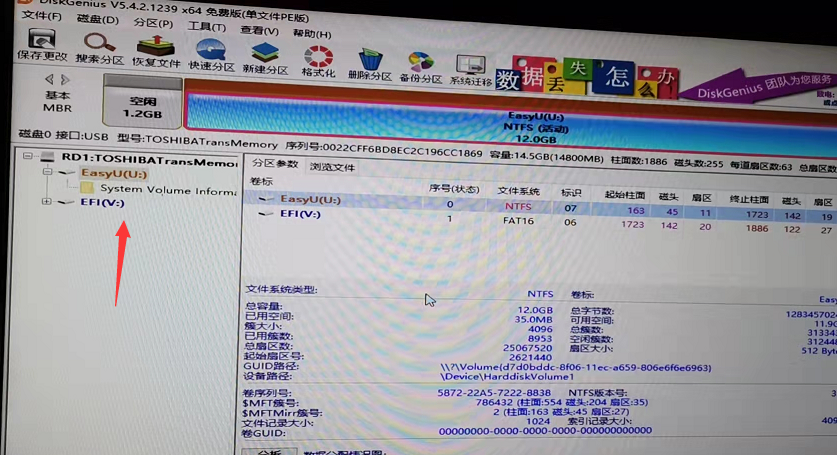Image resolution: width=837 pixels, height=455 pixels.
Task: Open Search Partitions (搜索分区) tool
Action: (x=99, y=49)
